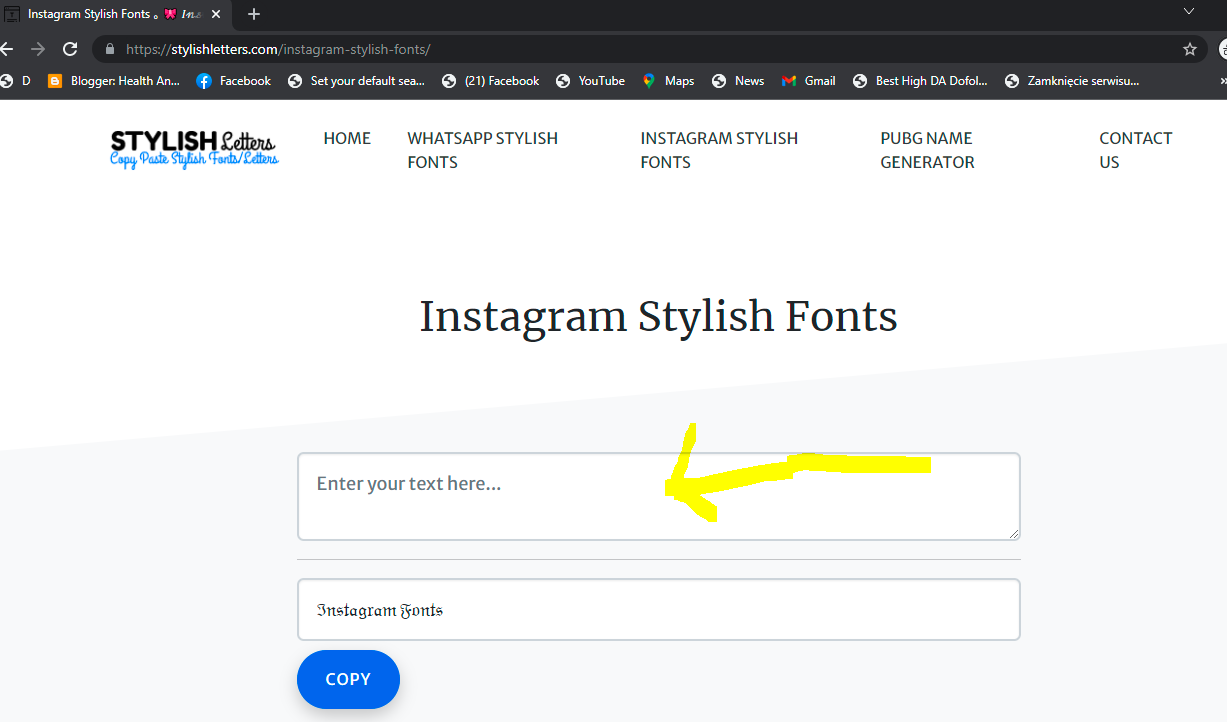The height and width of the screenshot is (722, 1227).
Task: Click the Gmail bookmark icon
Action: tap(789, 81)
